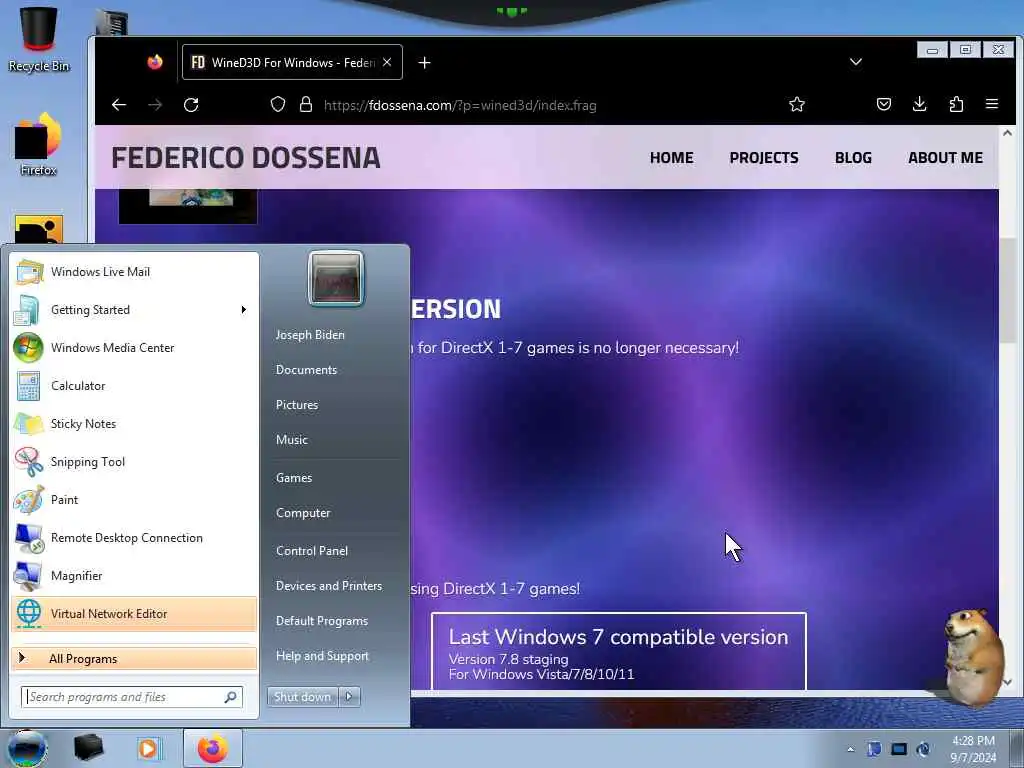This screenshot has width=1024, height=768.
Task: Open a new tab with plus button
Action: (x=424, y=63)
